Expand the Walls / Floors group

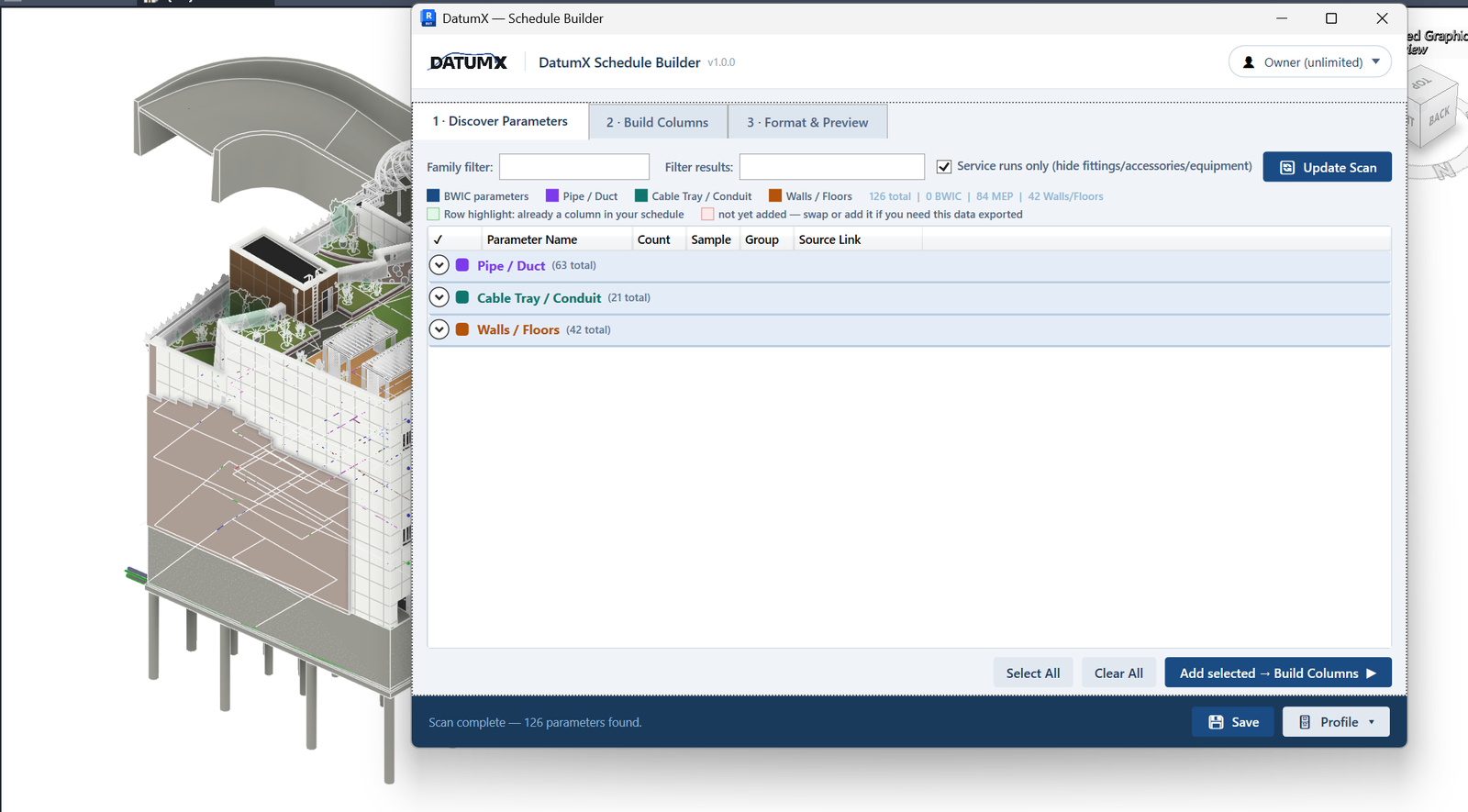(x=439, y=329)
